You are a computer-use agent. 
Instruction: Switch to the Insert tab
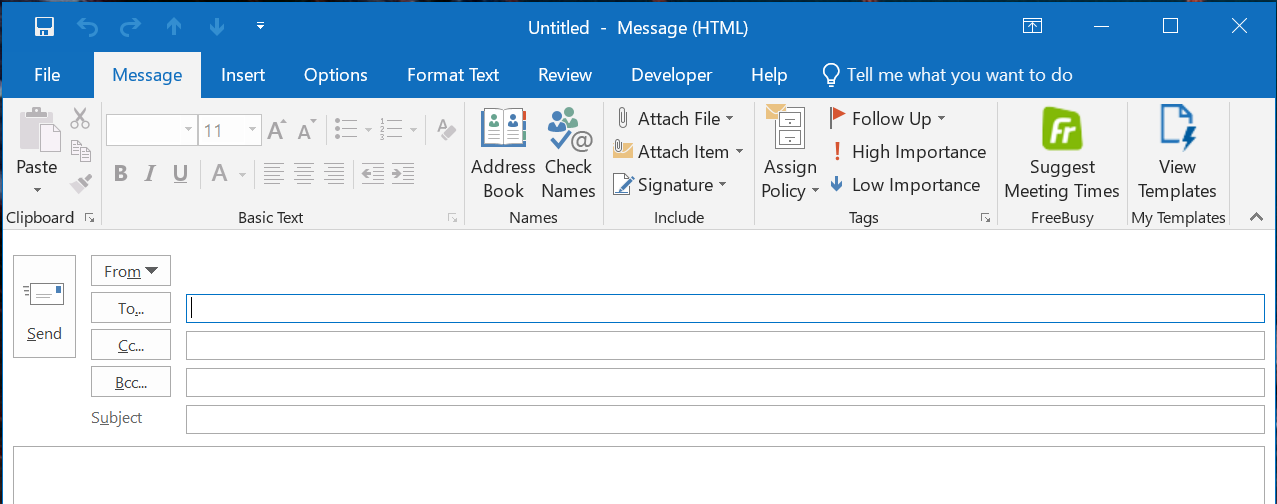click(x=243, y=75)
